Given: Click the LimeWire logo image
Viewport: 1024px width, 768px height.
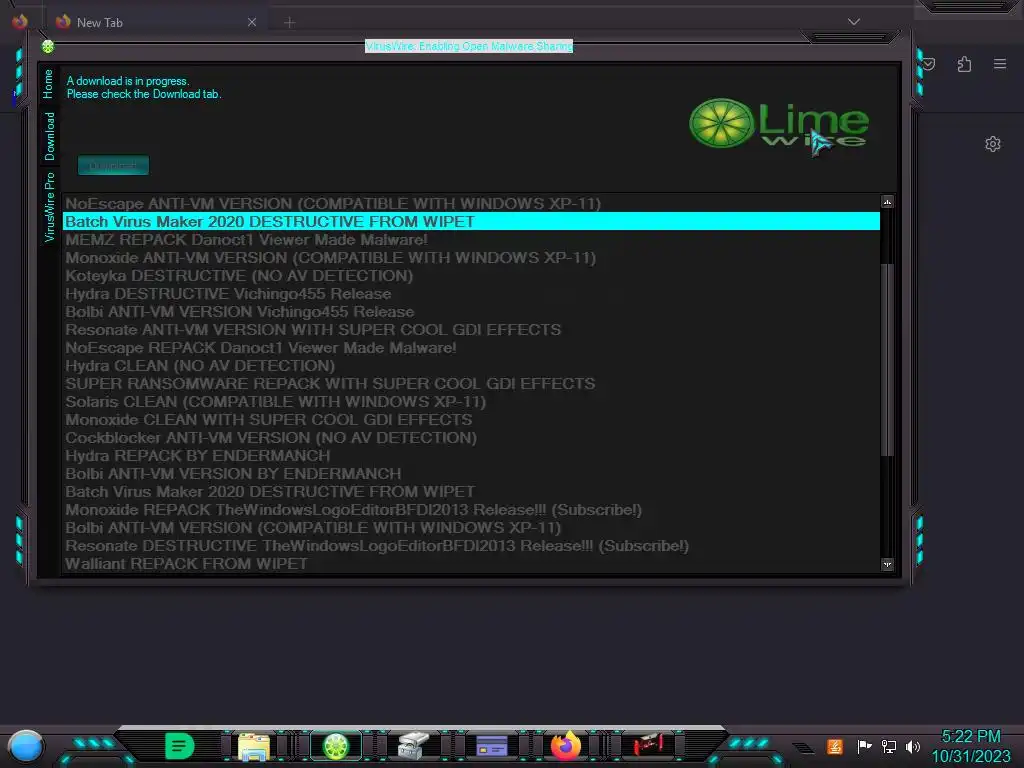Looking at the screenshot, I should pos(779,123).
